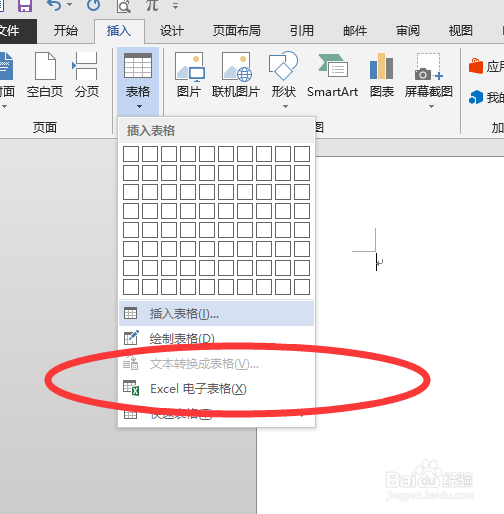Expand the 形状 shapes dropdown arrow
The image size is (504, 514).
[285, 107]
